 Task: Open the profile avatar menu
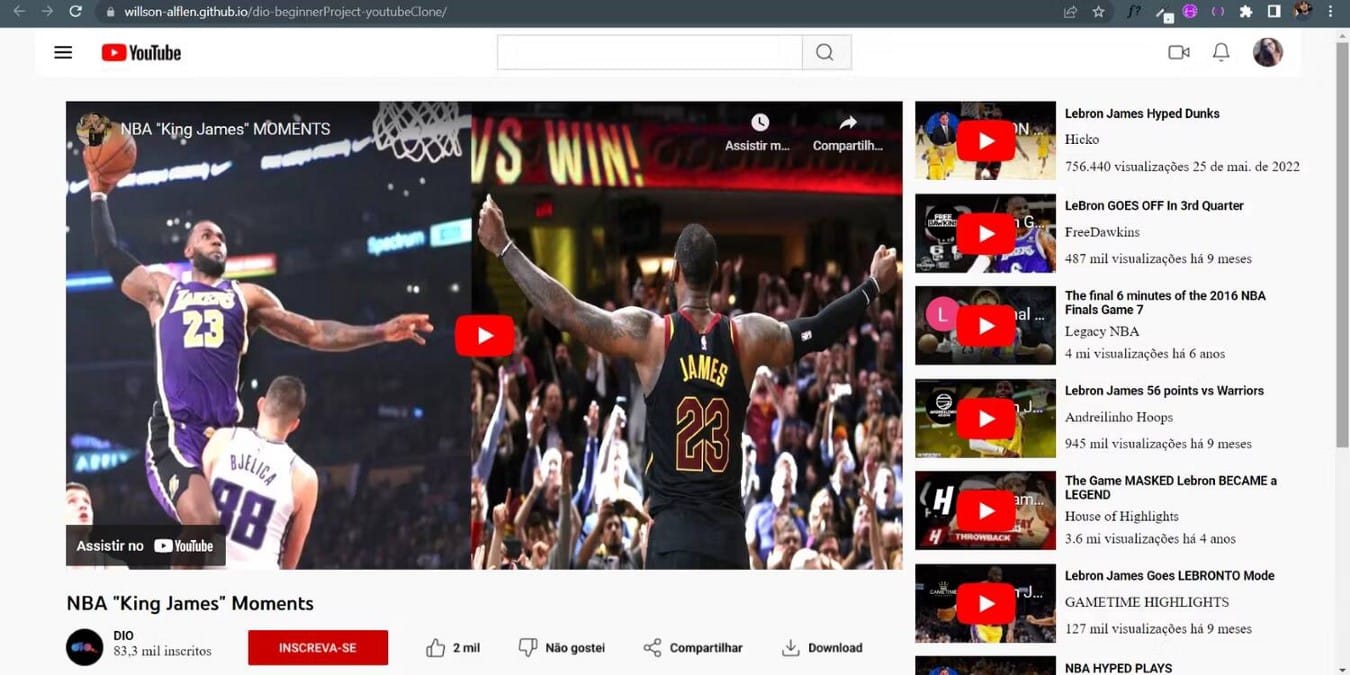[1267, 51]
